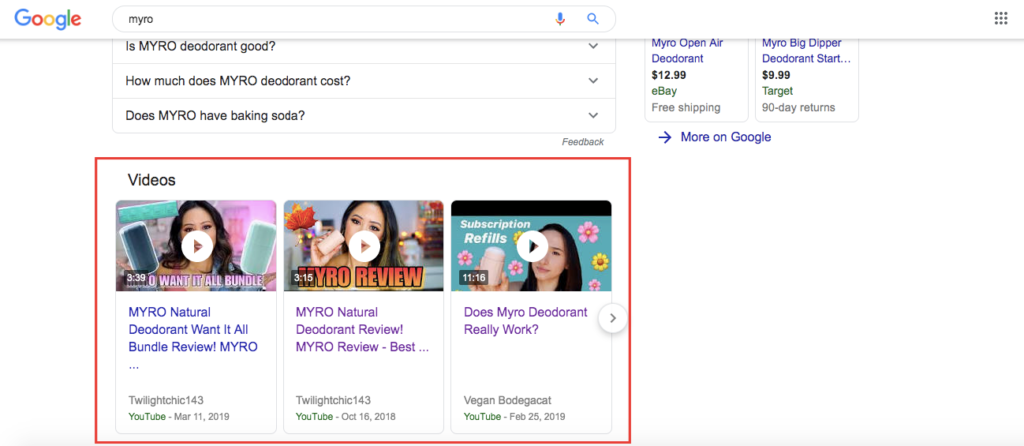The image size is (1024, 446).
Task: Click the eBay seller label
Action: pyautogui.click(x=664, y=91)
